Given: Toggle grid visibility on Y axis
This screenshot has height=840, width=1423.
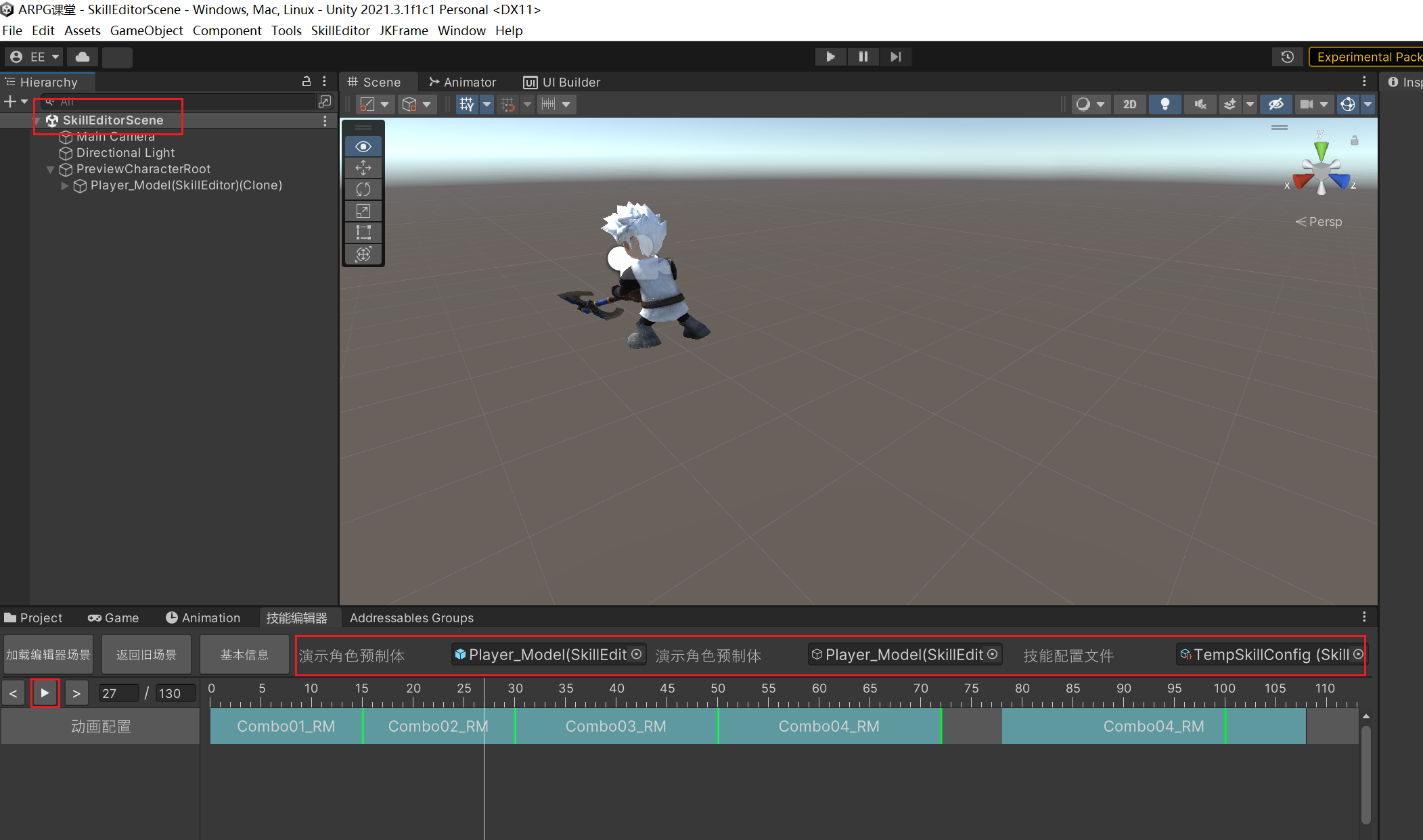Looking at the screenshot, I should point(467,104).
